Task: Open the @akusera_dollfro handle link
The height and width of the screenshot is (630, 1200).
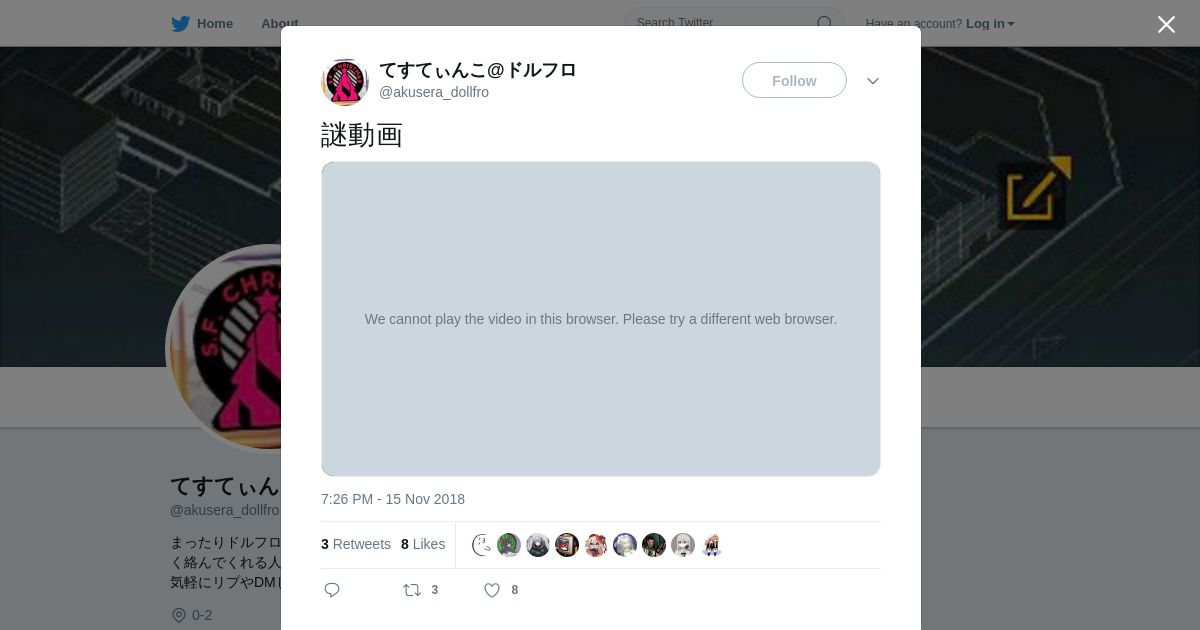Action: tap(434, 92)
